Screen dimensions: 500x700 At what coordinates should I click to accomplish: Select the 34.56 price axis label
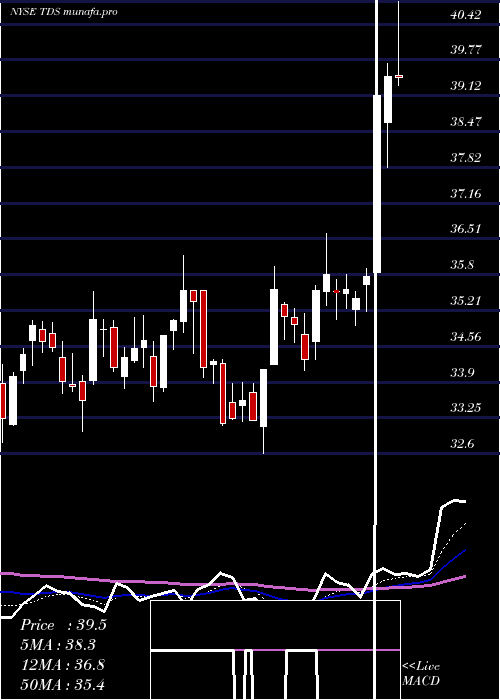466,336
